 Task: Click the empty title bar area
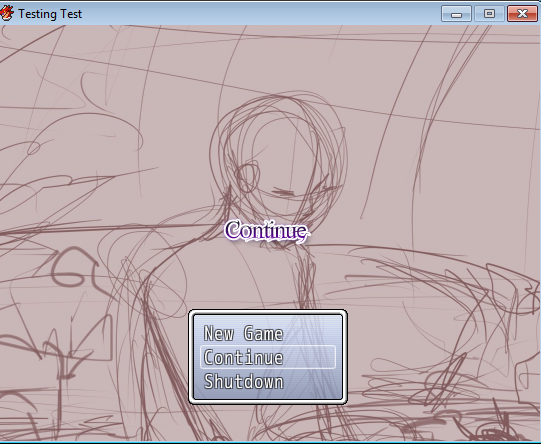point(259,14)
